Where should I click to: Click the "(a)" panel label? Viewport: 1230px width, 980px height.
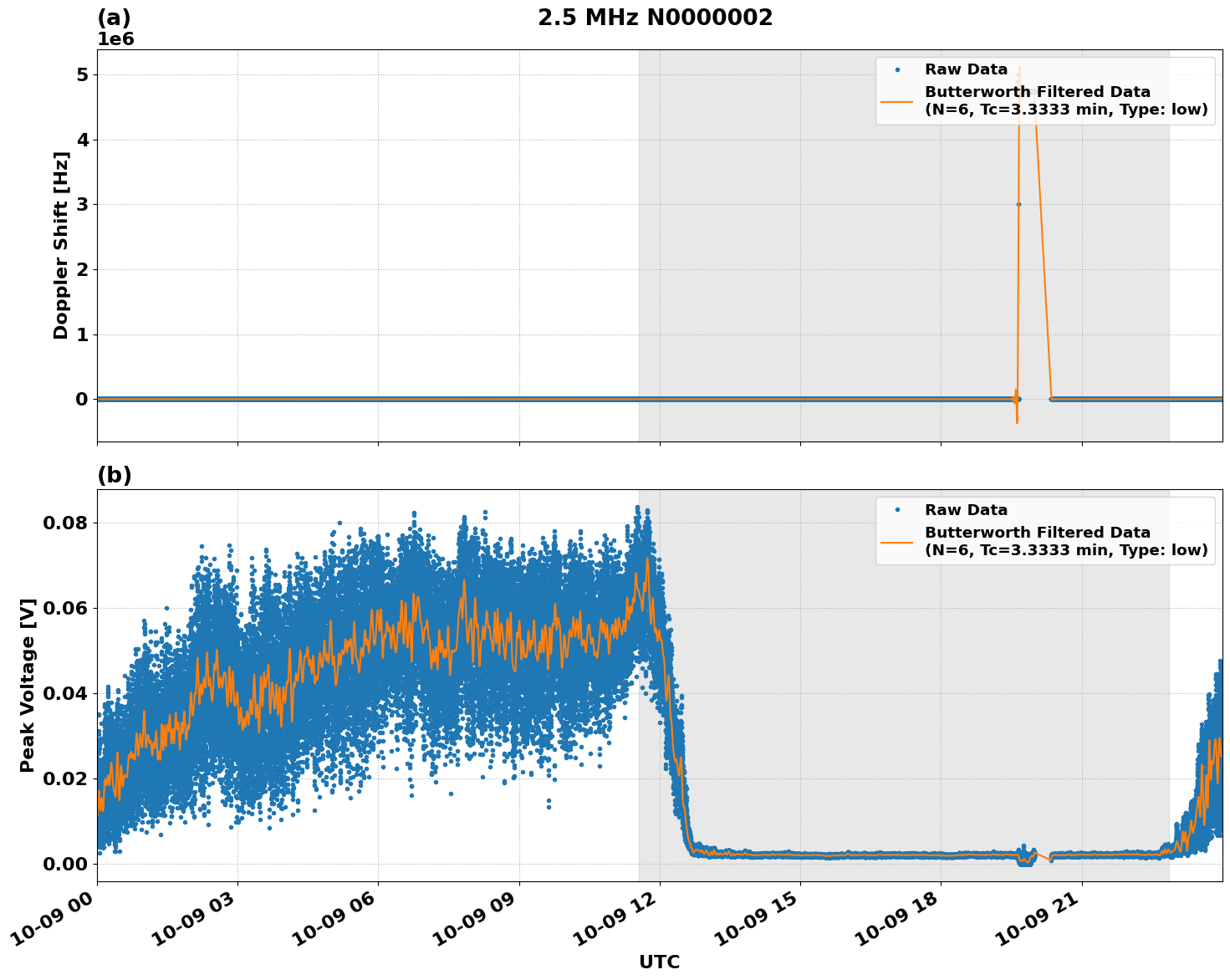pyautogui.click(x=114, y=18)
